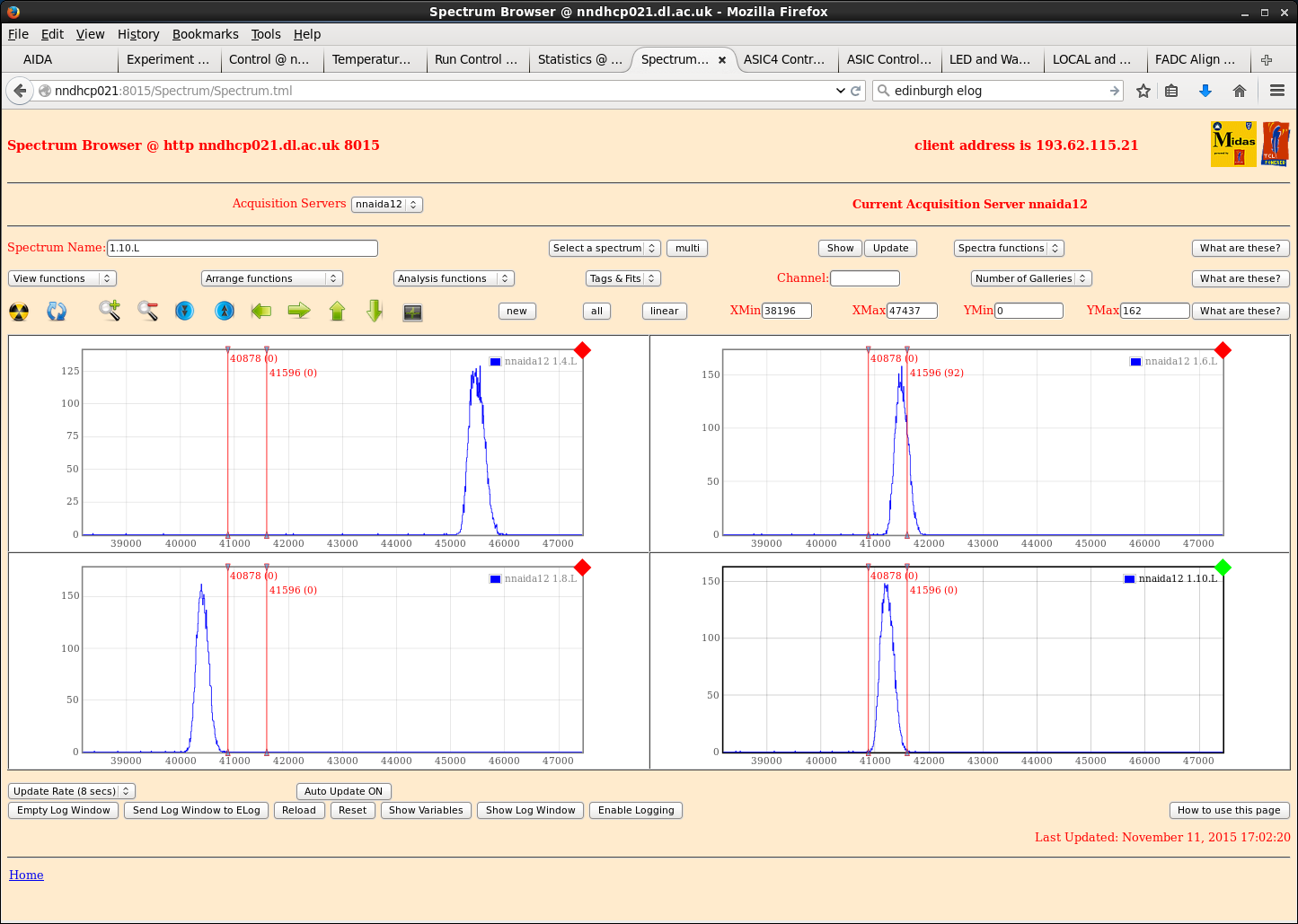Follow the Home link
This screenshot has height=924, width=1298.
pos(26,875)
